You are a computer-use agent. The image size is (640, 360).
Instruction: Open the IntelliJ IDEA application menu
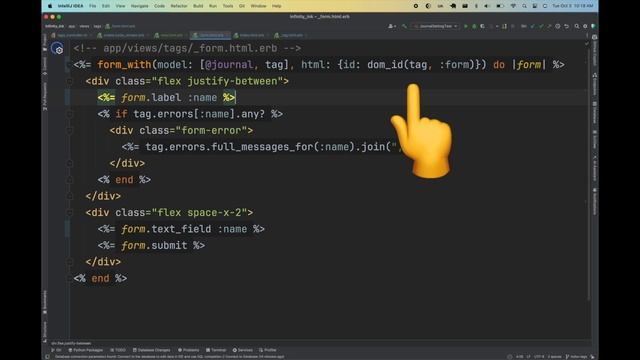(70, 6)
